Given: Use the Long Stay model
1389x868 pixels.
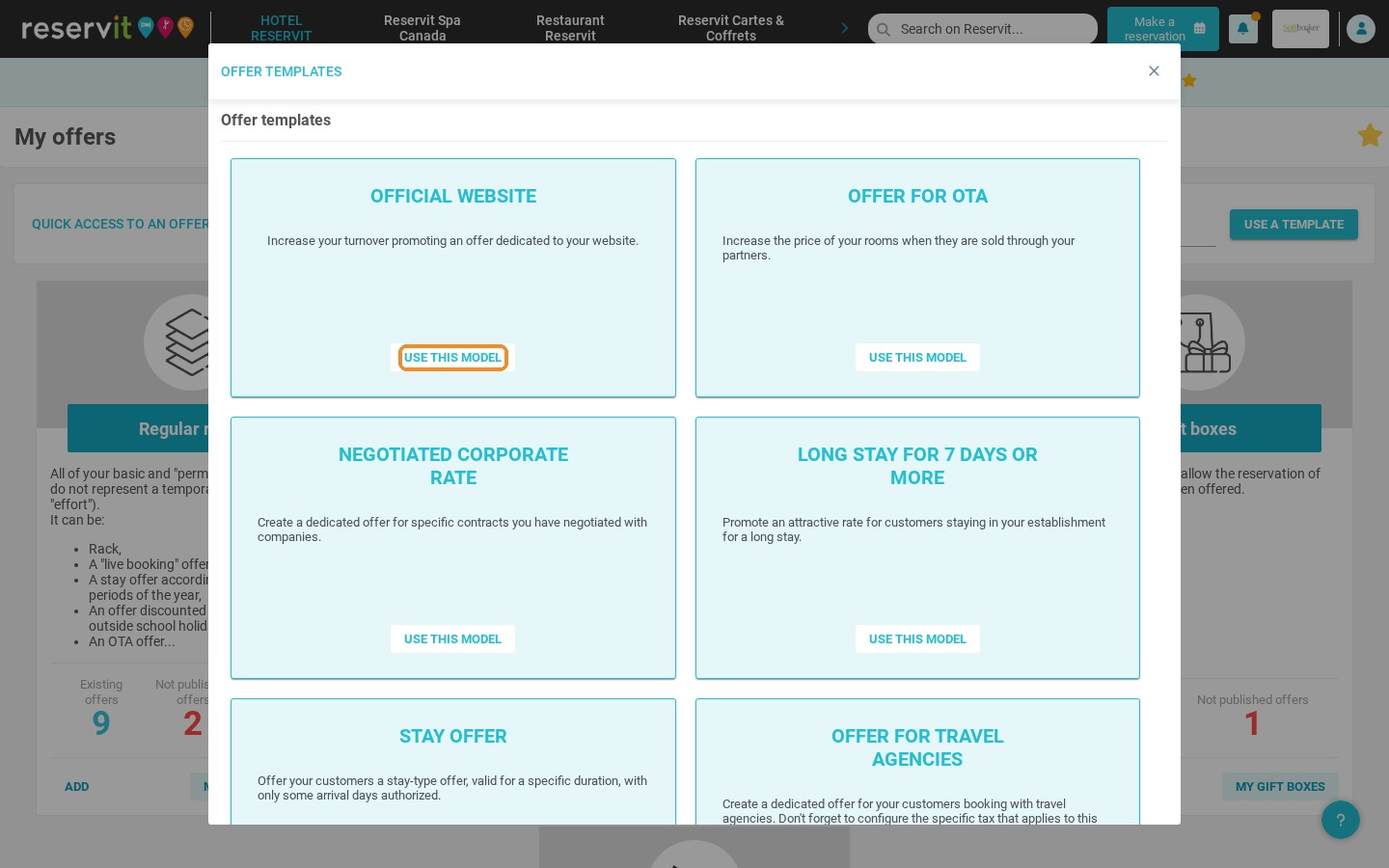Looking at the screenshot, I should [x=917, y=639].
